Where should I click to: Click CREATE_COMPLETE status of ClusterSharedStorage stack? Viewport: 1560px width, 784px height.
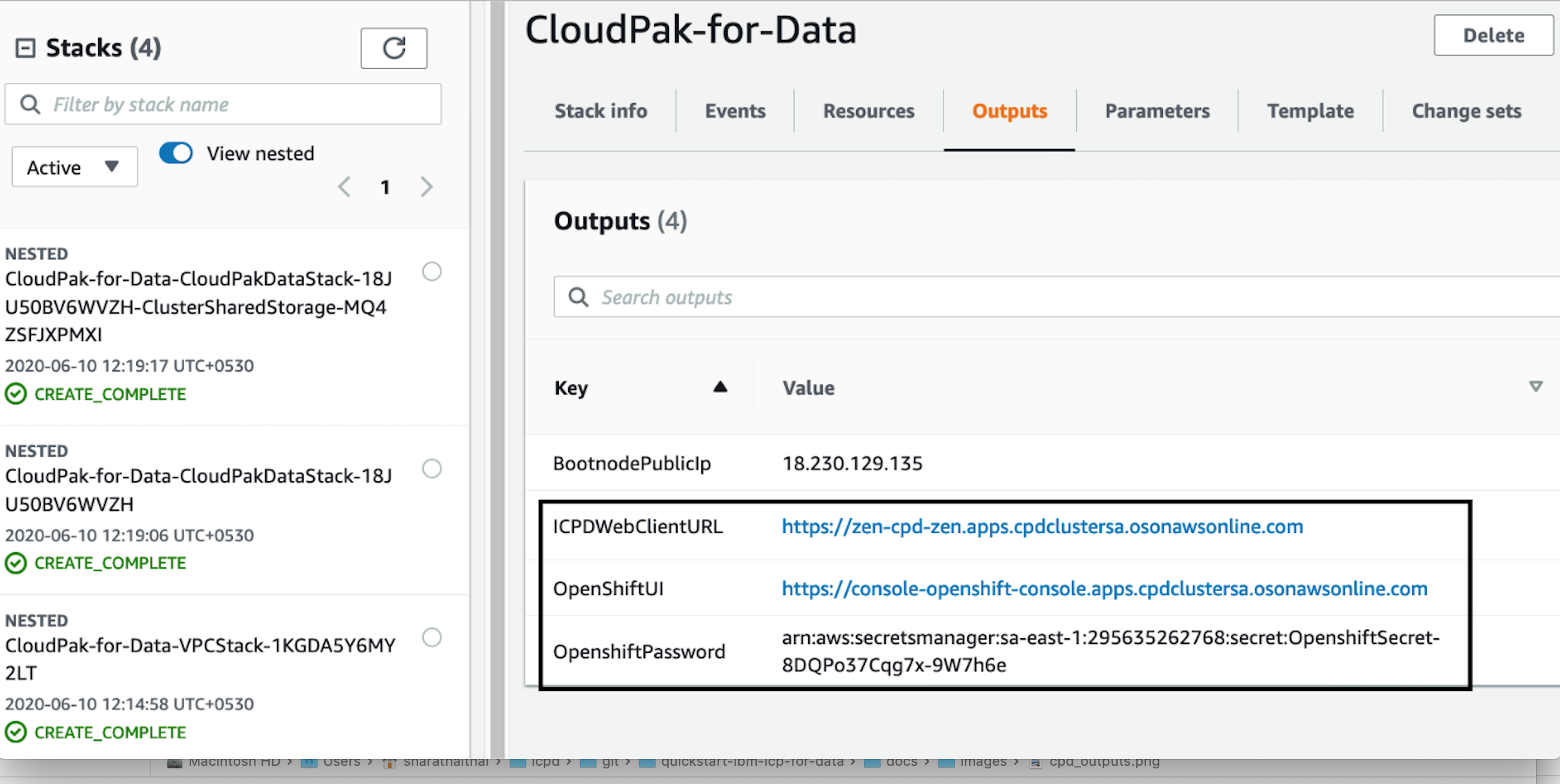[x=110, y=394]
